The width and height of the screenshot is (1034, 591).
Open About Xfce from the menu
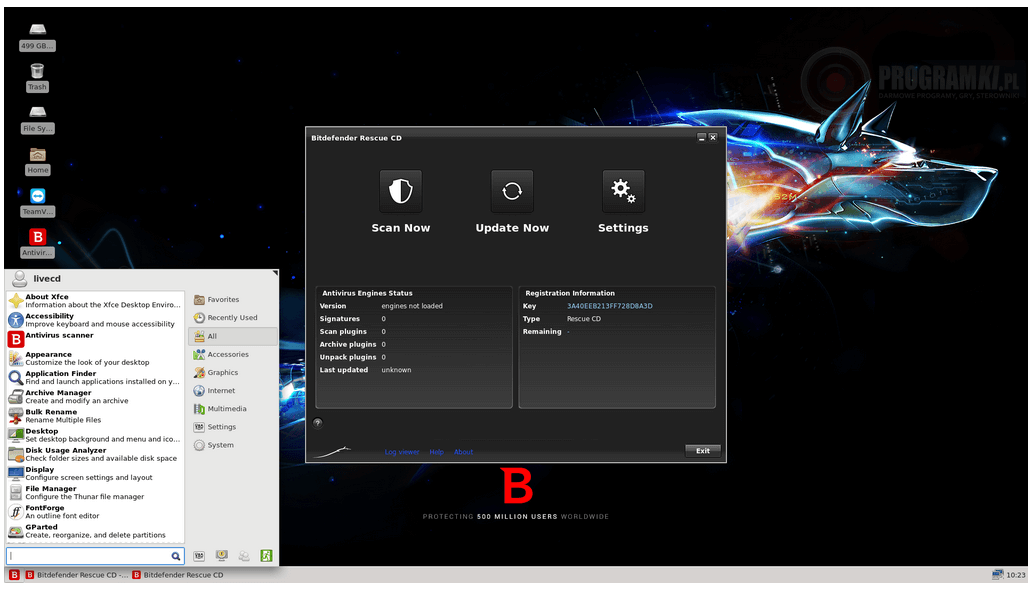[x=96, y=301]
